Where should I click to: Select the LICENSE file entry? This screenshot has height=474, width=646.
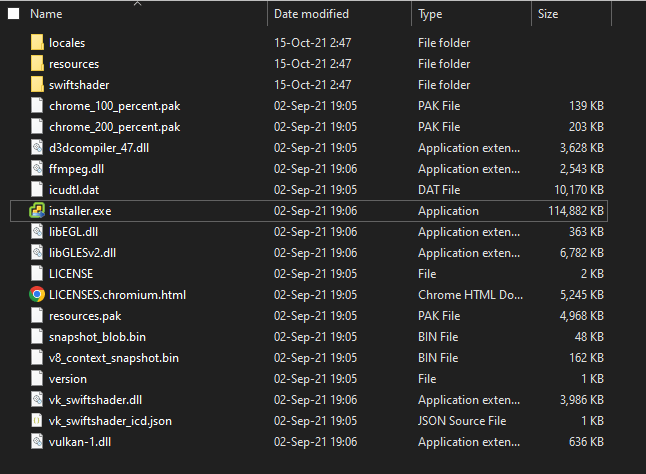71,274
